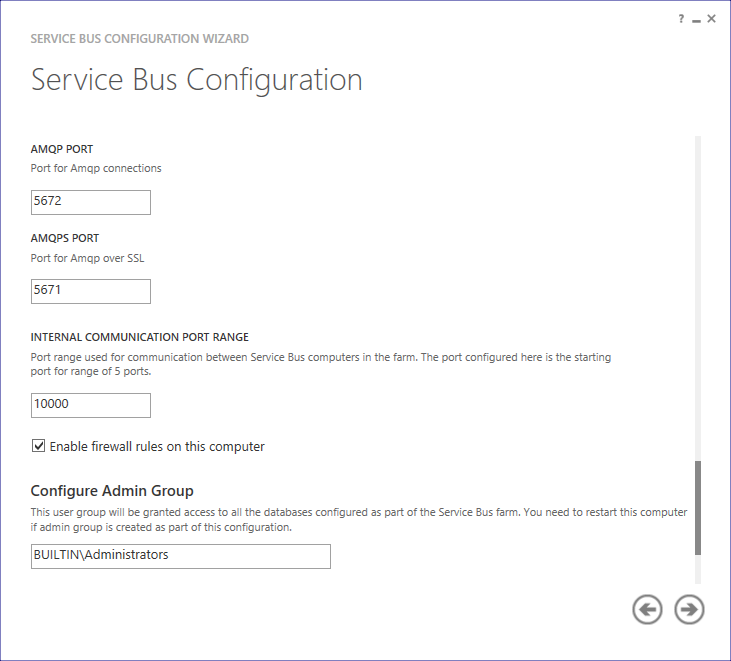Click the next arrow wizard button
This screenshot has width=731, height=661.
pyautogui.click(x=689, y=609)
